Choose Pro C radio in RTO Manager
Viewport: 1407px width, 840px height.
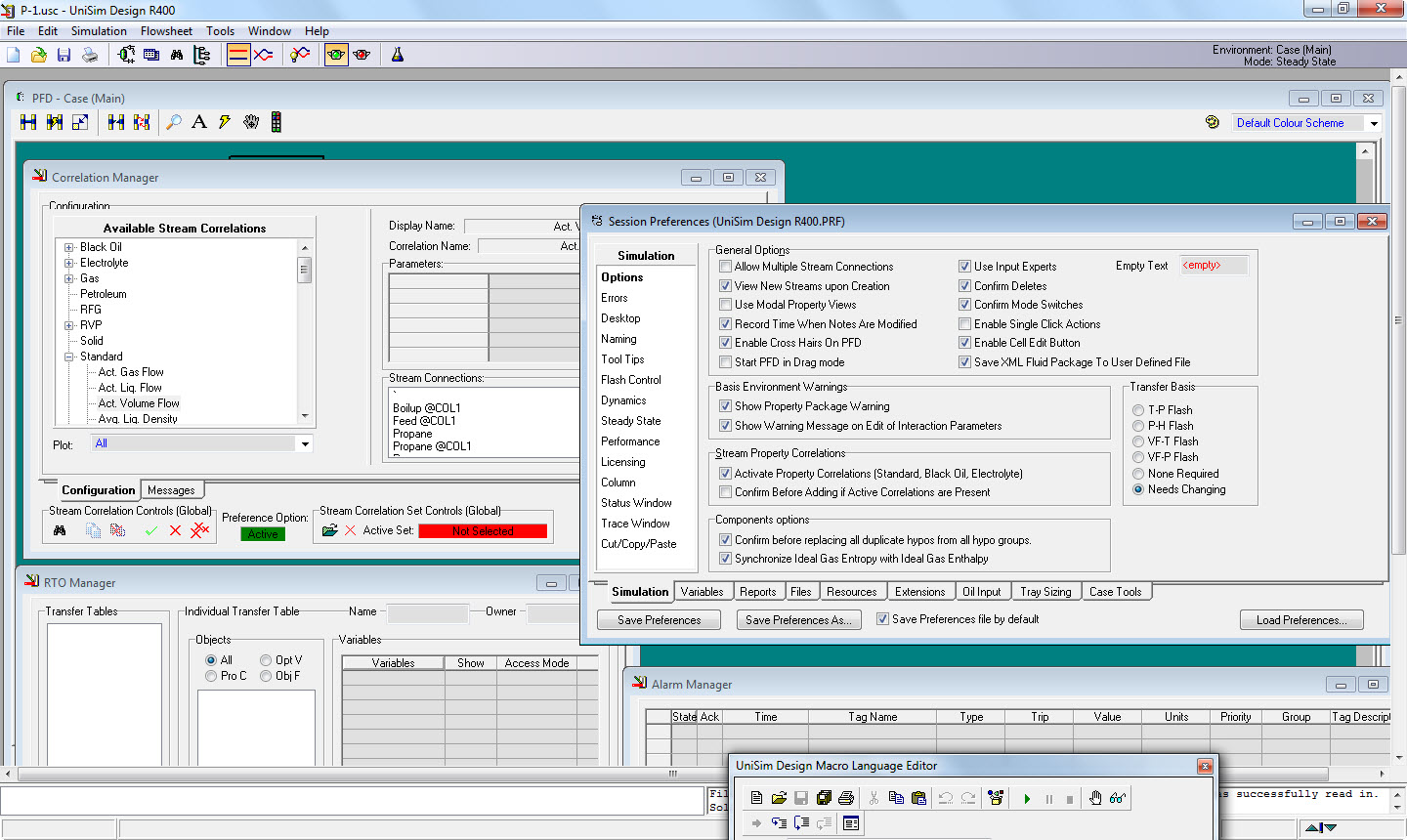pos(211,676)
